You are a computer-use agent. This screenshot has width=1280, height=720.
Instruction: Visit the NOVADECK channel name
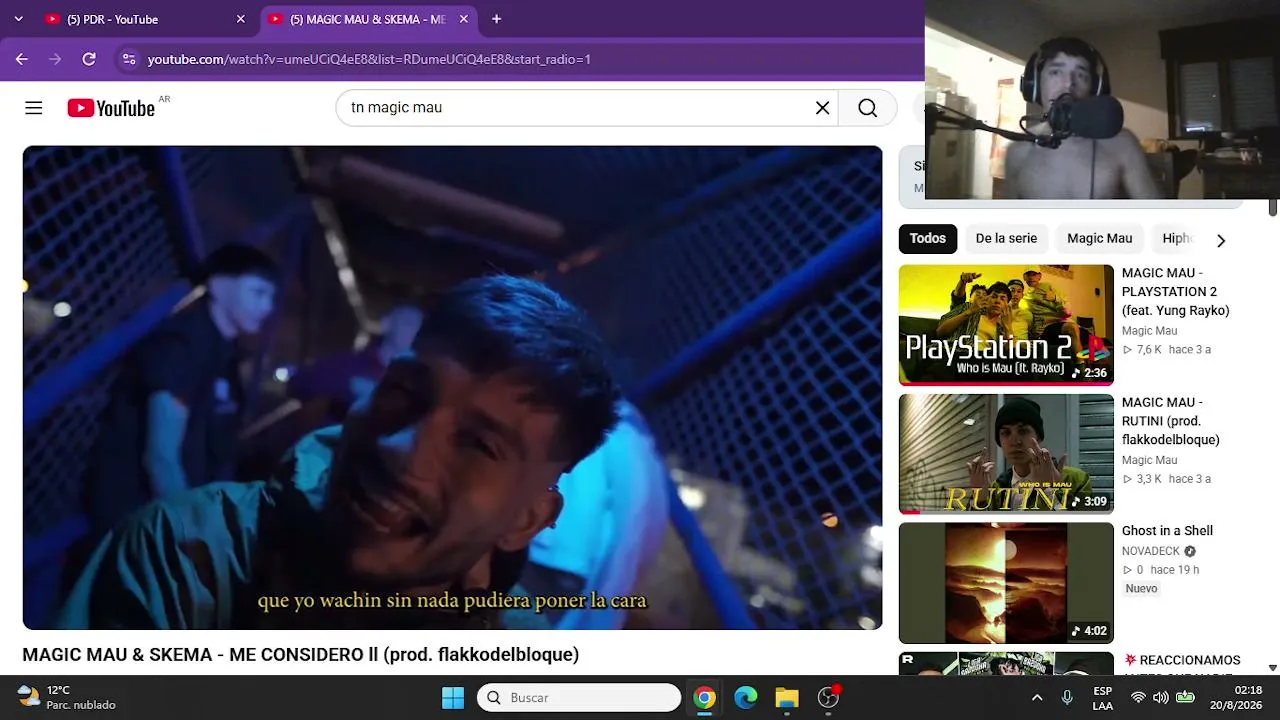pyautogui.click(x=1151, y=551)
